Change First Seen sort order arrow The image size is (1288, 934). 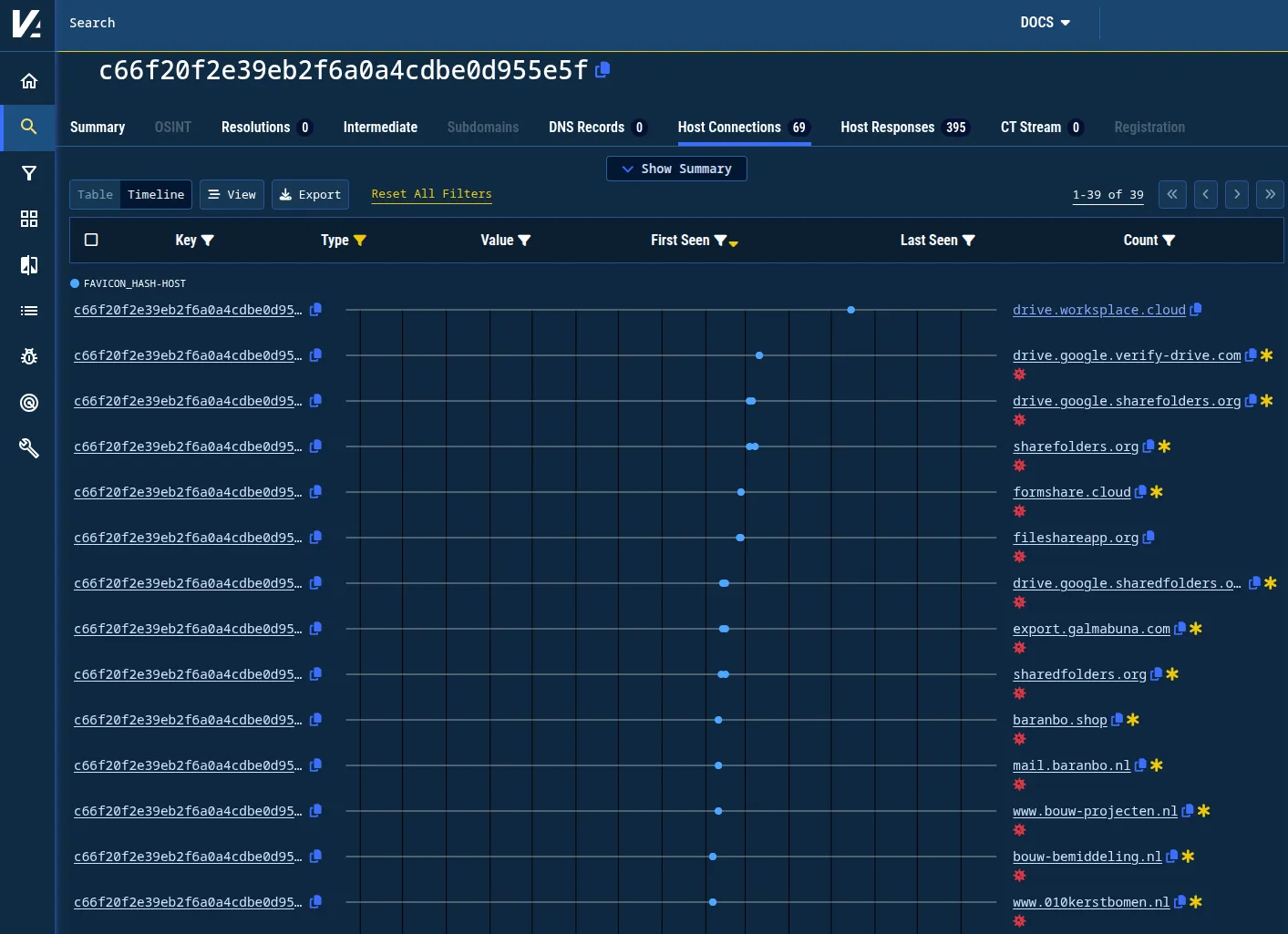click(x=734, y=243)
